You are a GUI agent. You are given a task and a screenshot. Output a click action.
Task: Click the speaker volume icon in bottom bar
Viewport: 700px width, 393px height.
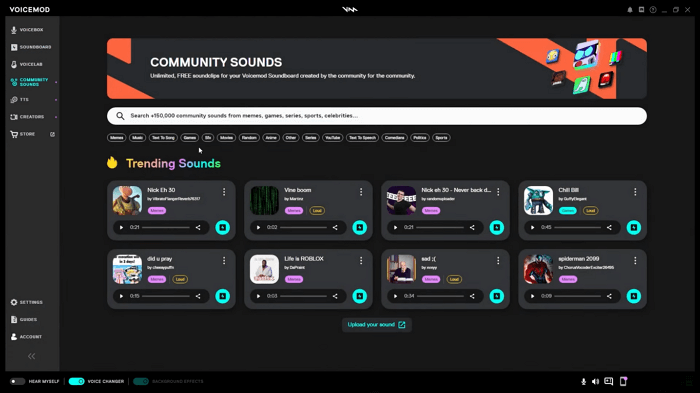click(x=595, y=381)
